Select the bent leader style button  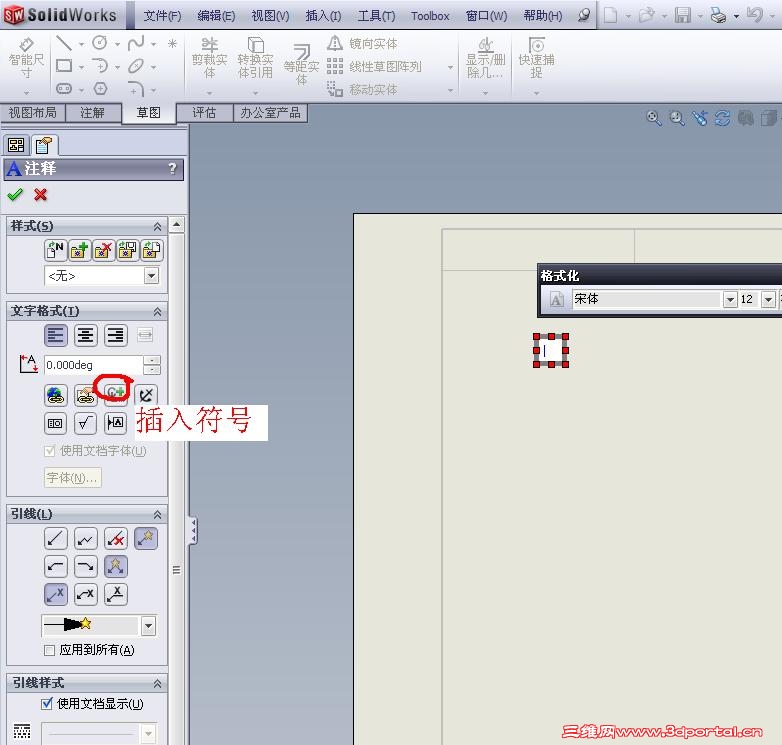(86, 594)
